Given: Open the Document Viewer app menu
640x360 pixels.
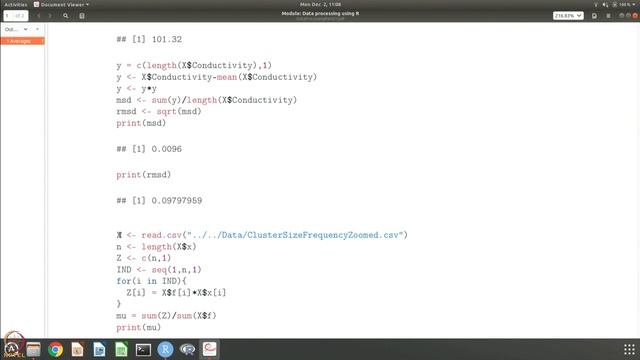Looking at the screenshot, I should tap(61, 4).
